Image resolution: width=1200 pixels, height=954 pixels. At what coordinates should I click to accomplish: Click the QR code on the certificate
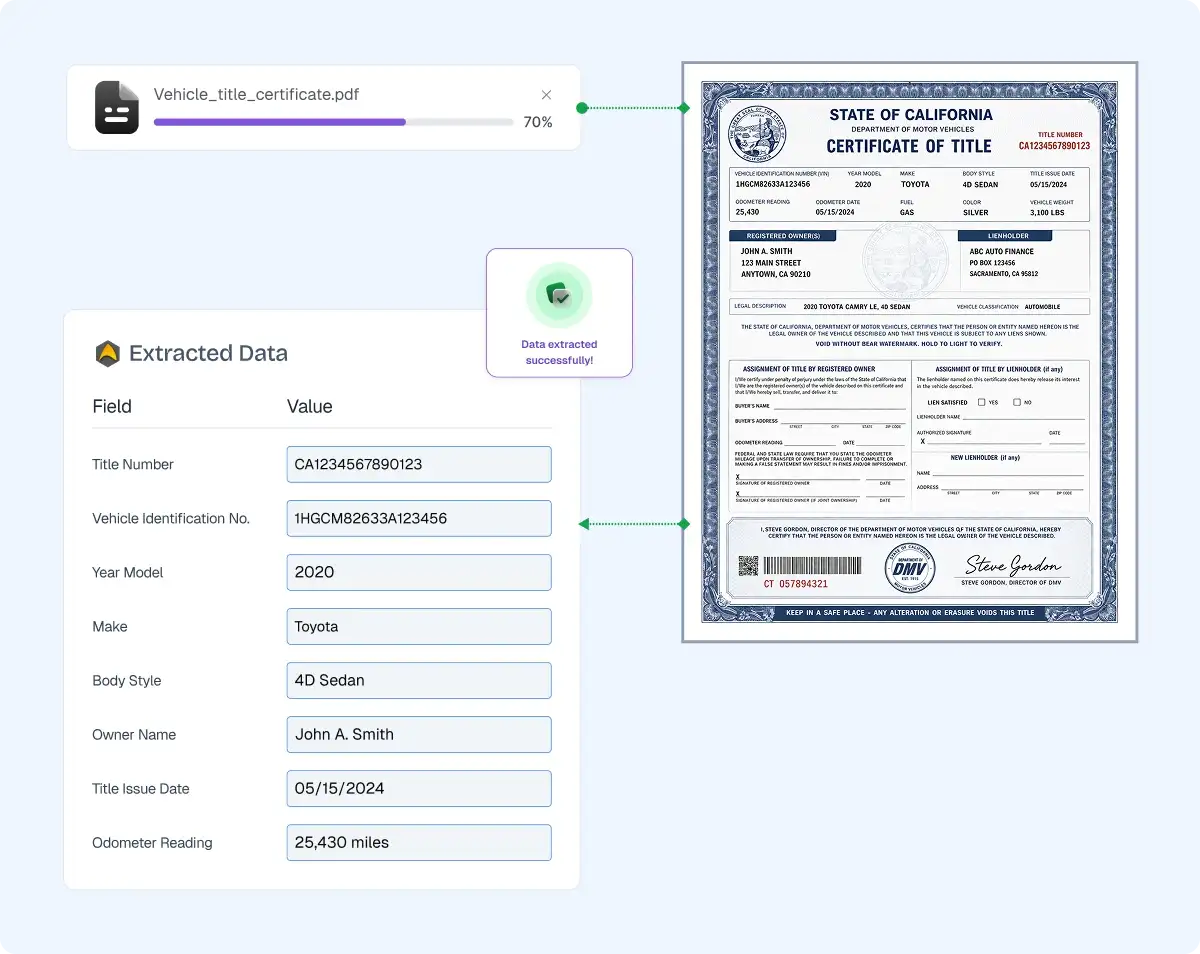(748, 565)
